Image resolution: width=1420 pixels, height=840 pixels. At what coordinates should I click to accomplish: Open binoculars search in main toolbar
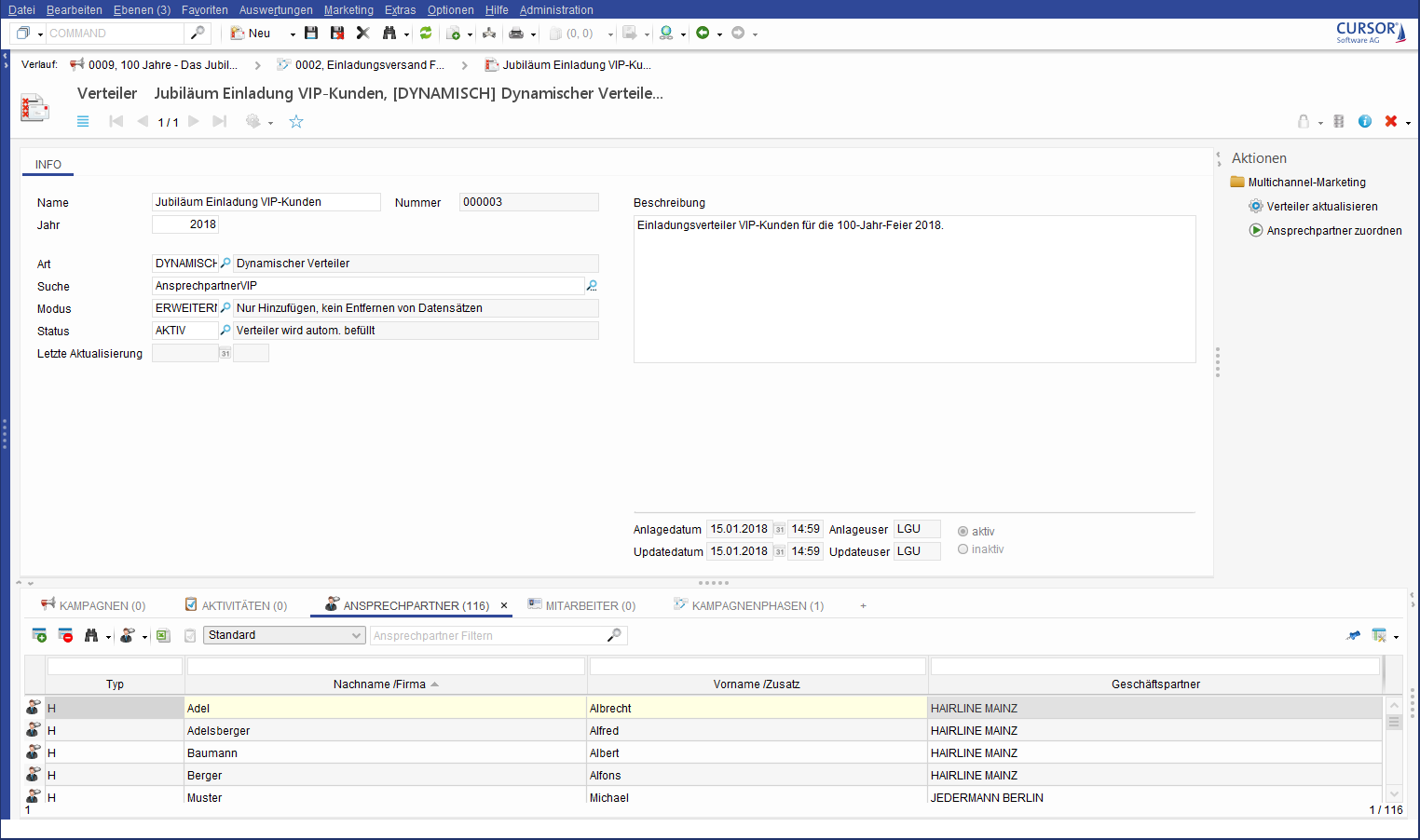click(x=389, y=34)
